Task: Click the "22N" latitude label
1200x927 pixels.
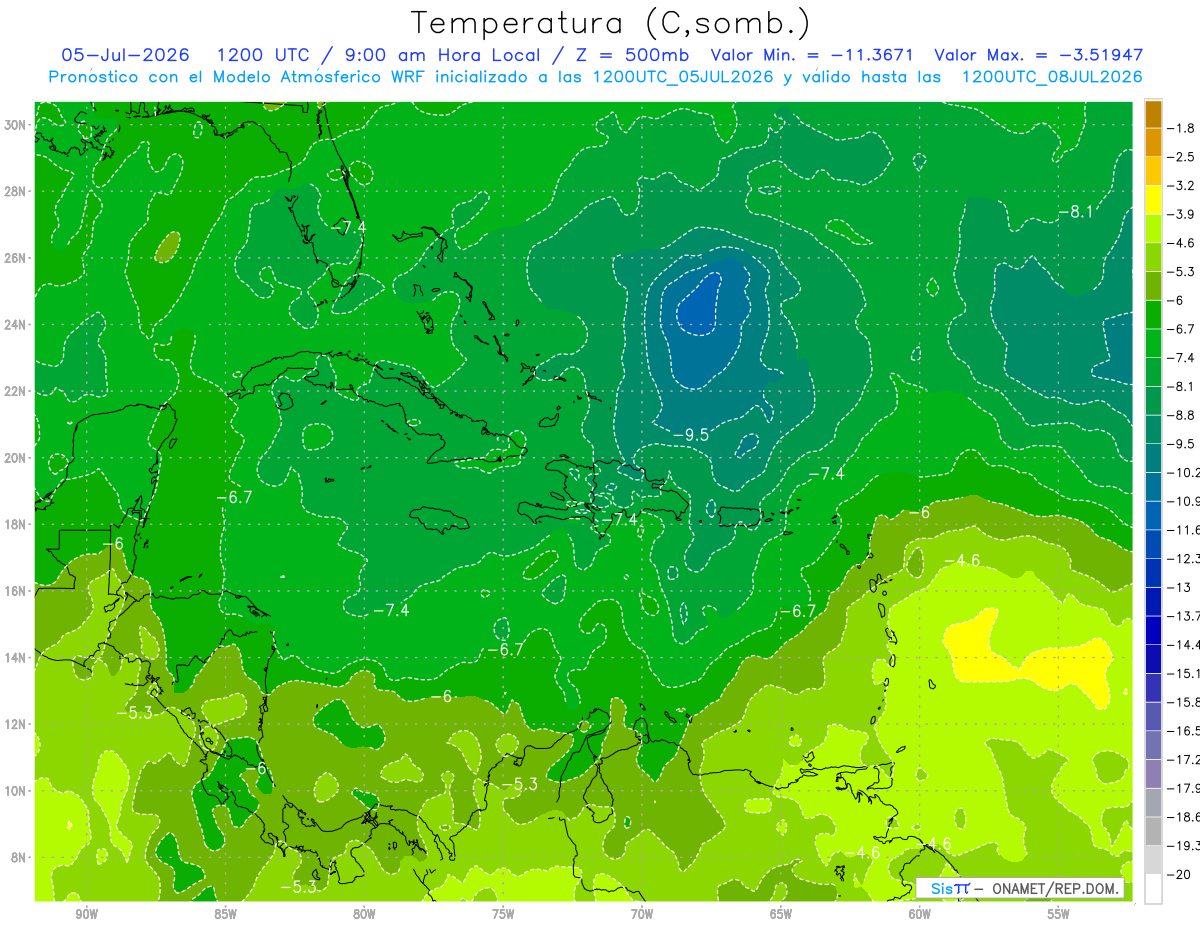Action: pyautogui.click(x=16, y=391)
